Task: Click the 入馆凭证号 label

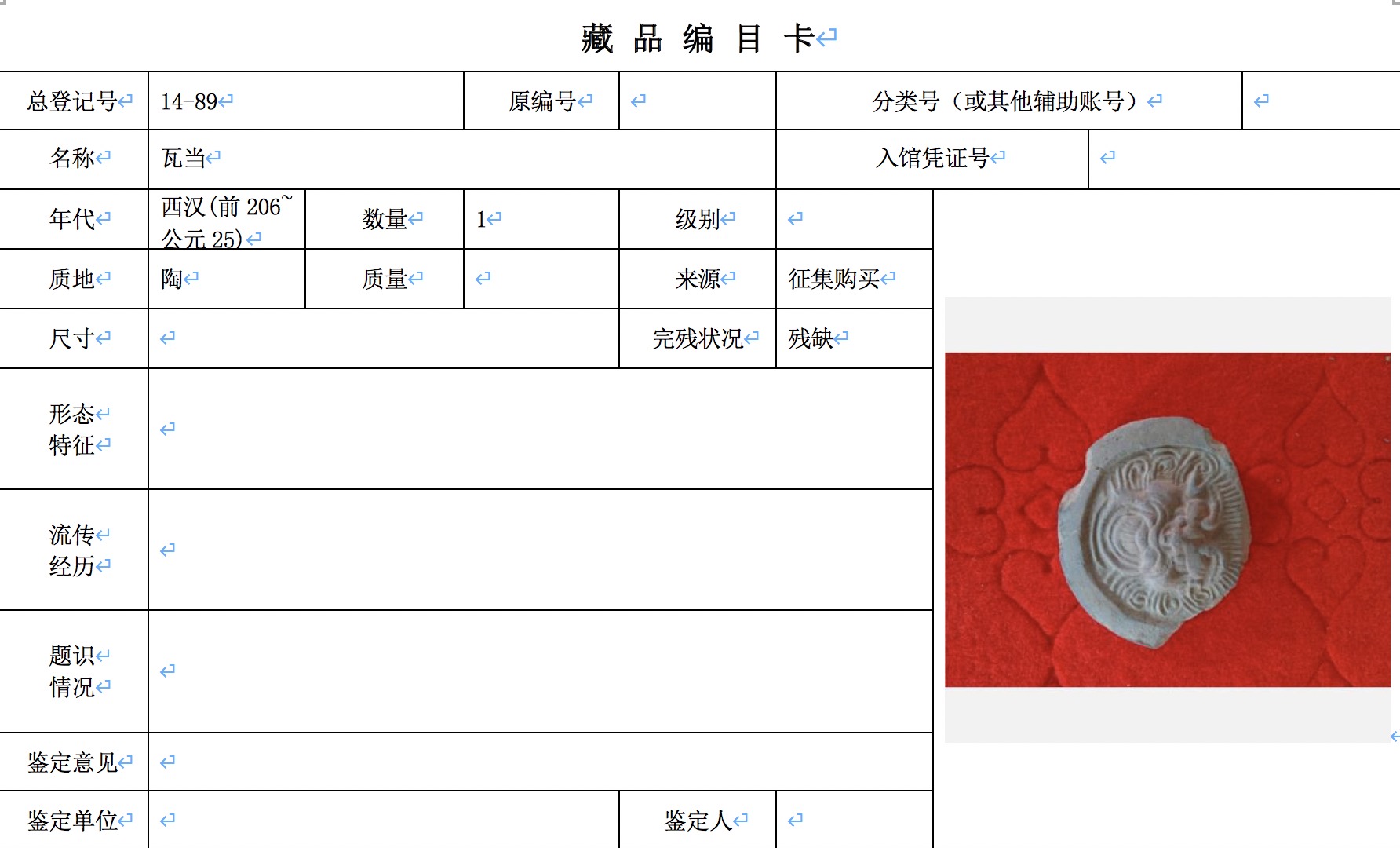Action: (x=932, y=159)
